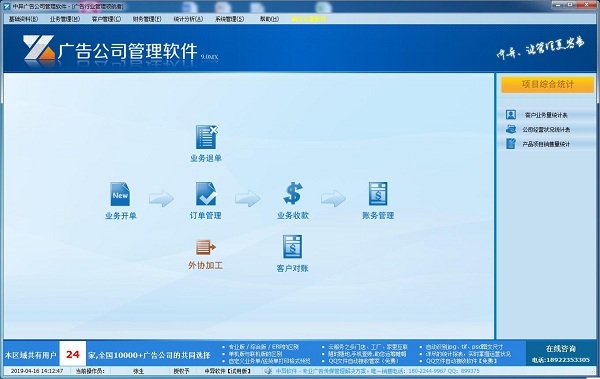Click the app logo icon in title bar

click(x=7, y=7)
